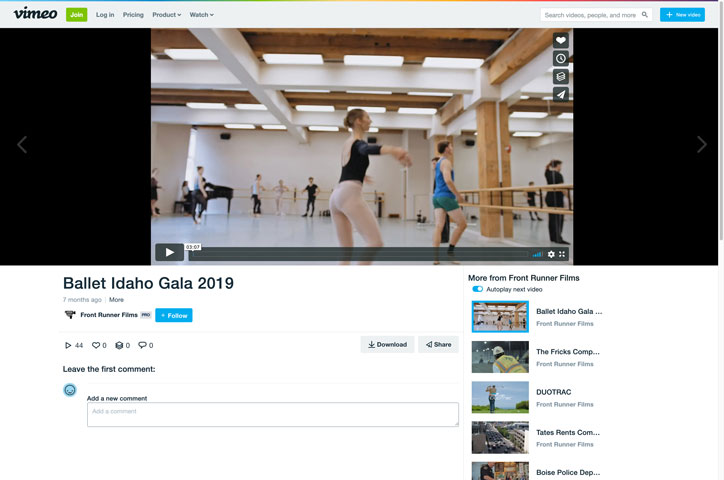The width and height of the screenshot is (724, 480).
Task: Click the plays count icon
Action: click(68, 345)
